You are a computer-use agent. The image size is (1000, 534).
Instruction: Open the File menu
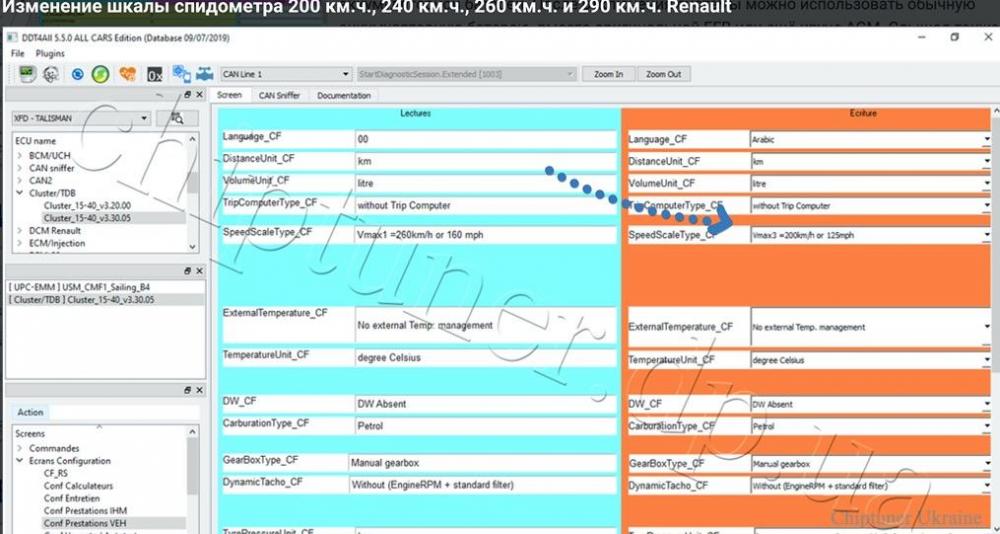point(17,54)
